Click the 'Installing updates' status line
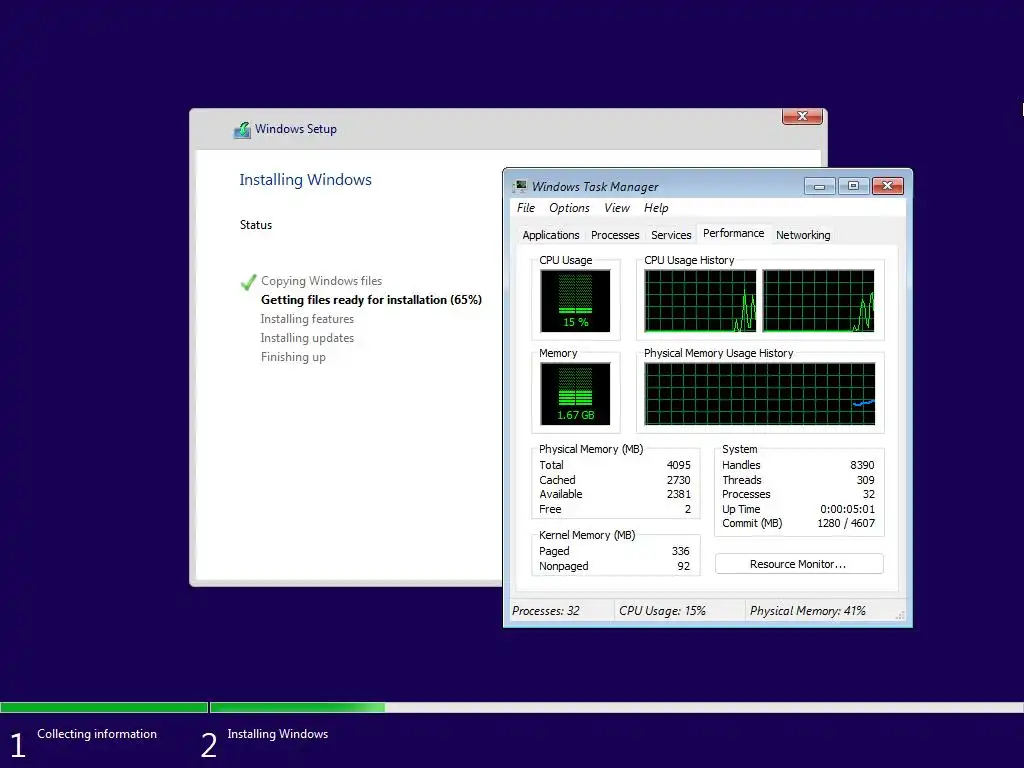 pyautogui.click(x=307, y=338)
